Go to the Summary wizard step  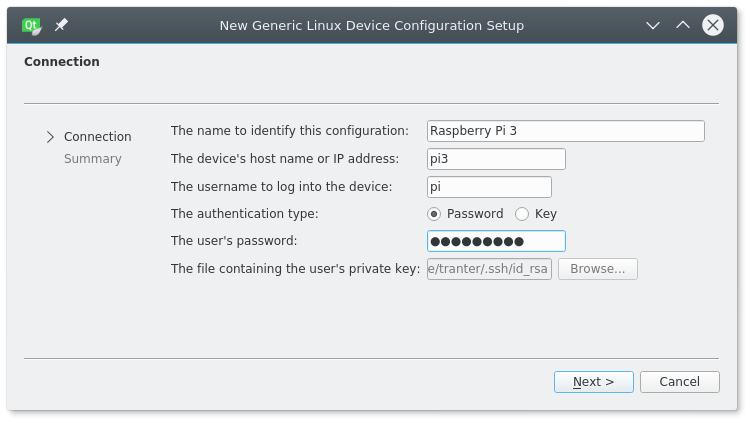pos(92,159)
